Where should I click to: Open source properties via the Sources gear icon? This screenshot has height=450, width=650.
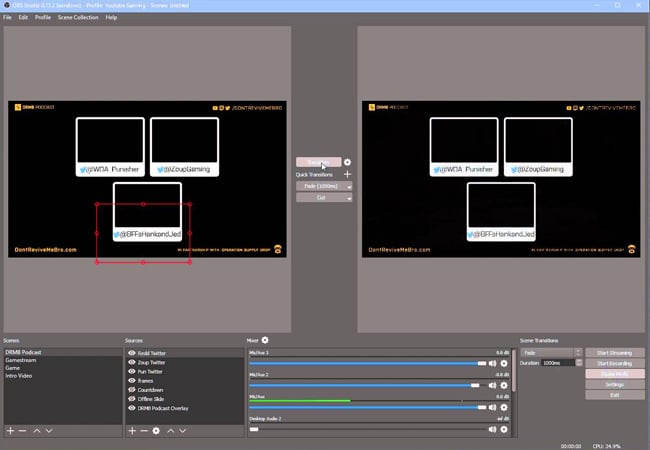tap(156, 431)
